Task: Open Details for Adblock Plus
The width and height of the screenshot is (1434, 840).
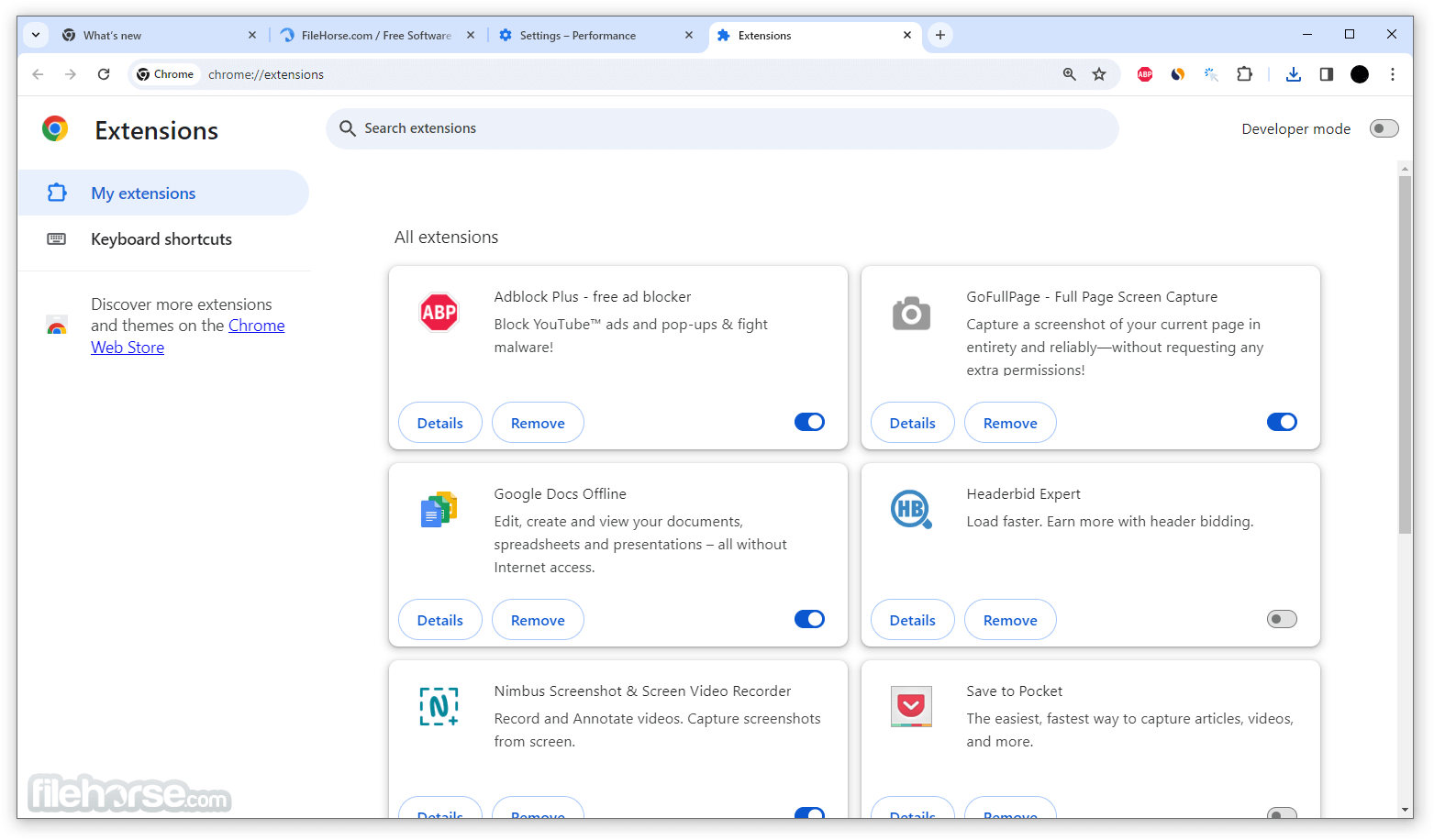Action: 440,423
